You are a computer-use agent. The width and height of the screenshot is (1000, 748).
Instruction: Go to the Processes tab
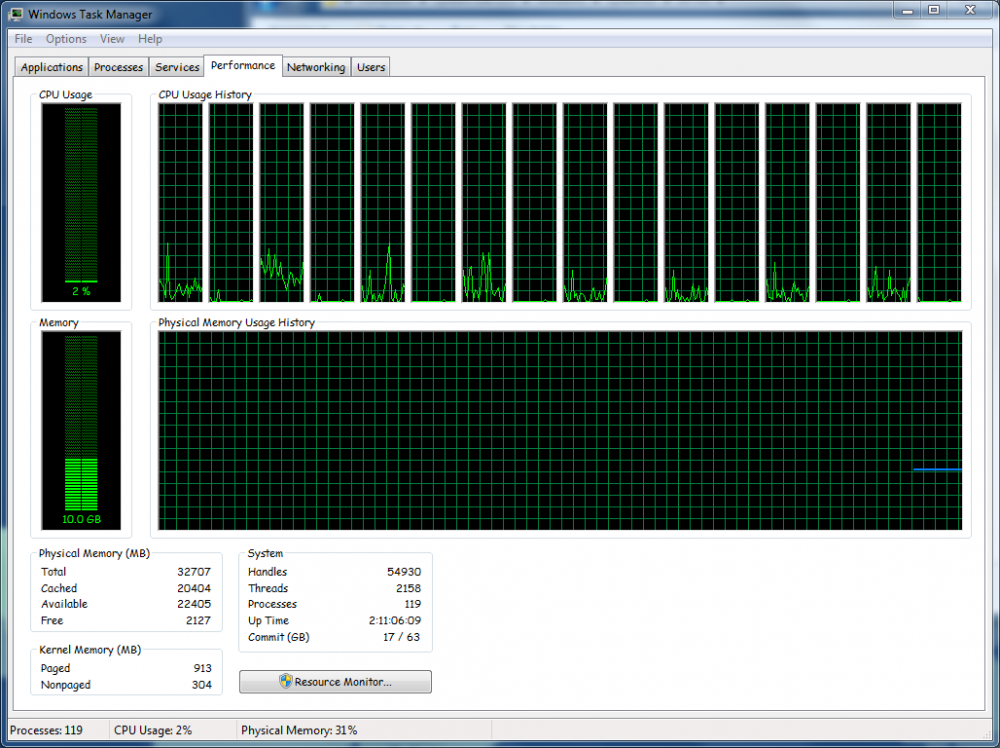coord(119,67)
